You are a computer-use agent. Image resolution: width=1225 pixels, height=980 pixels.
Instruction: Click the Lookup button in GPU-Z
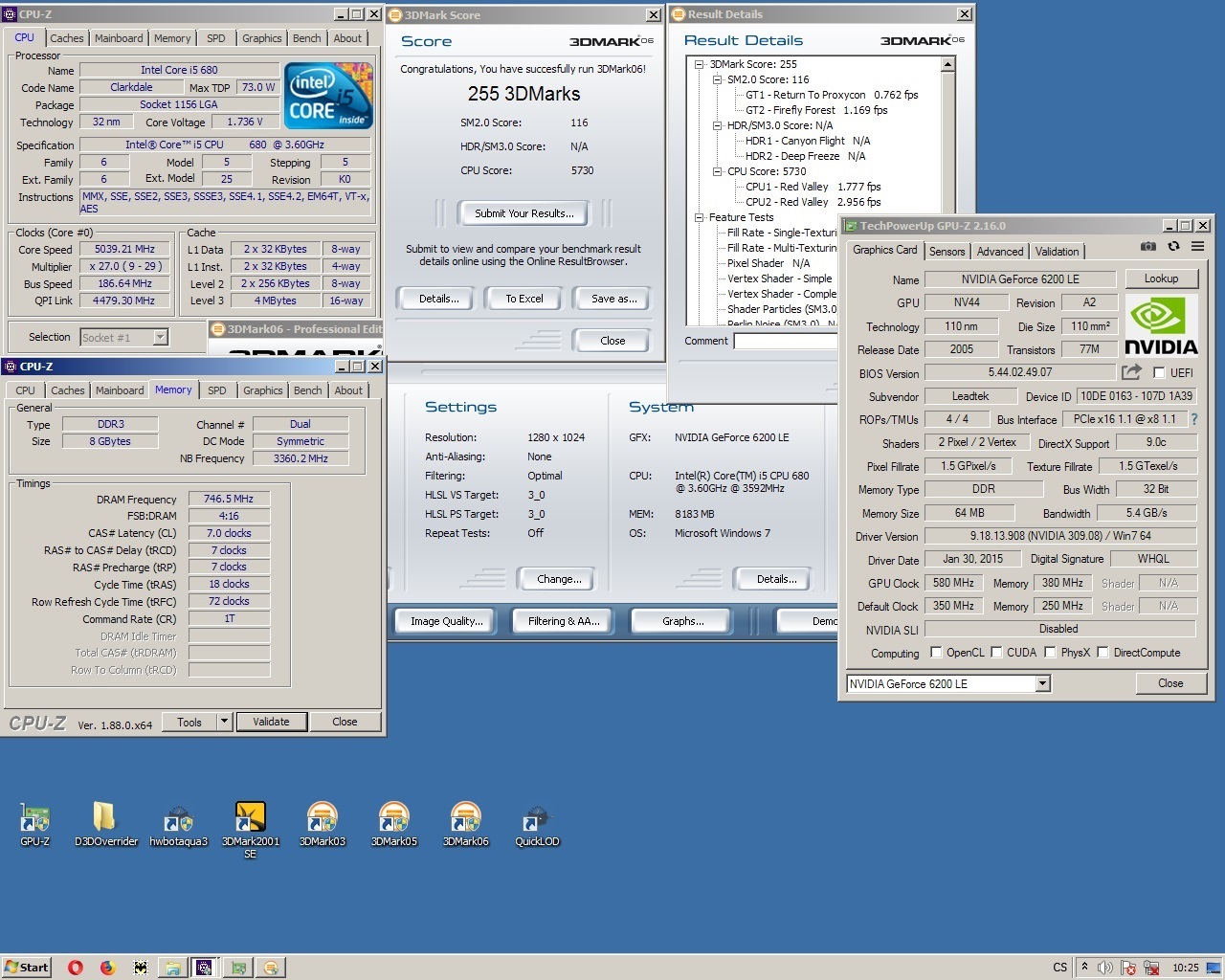click(1161, 278)
